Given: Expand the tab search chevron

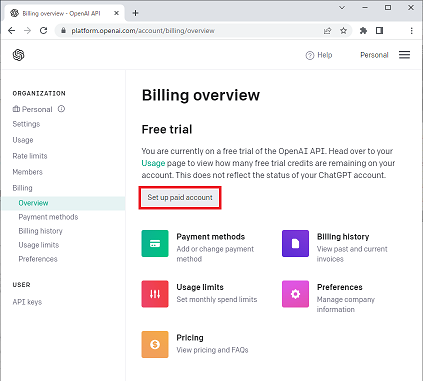Looking at the screenshot, I should (342, 8).
